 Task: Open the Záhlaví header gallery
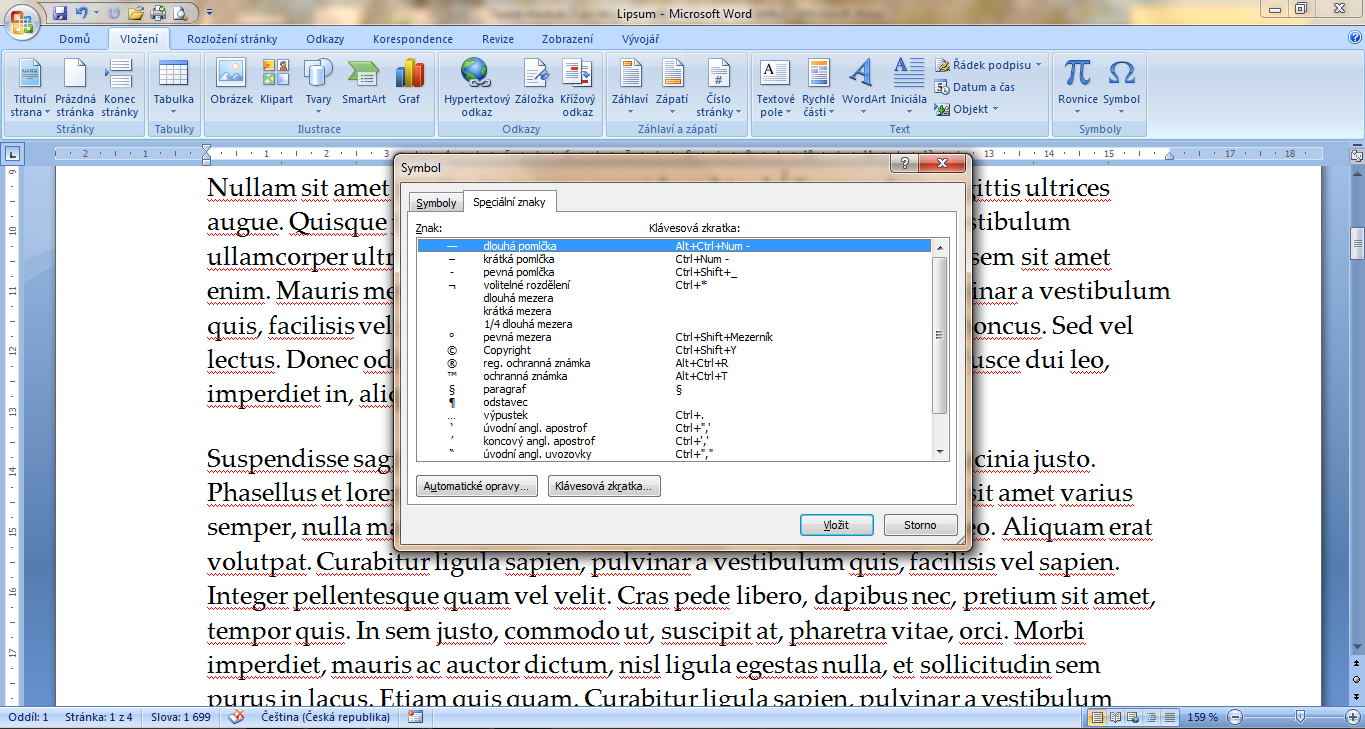(x=630, y=88)
